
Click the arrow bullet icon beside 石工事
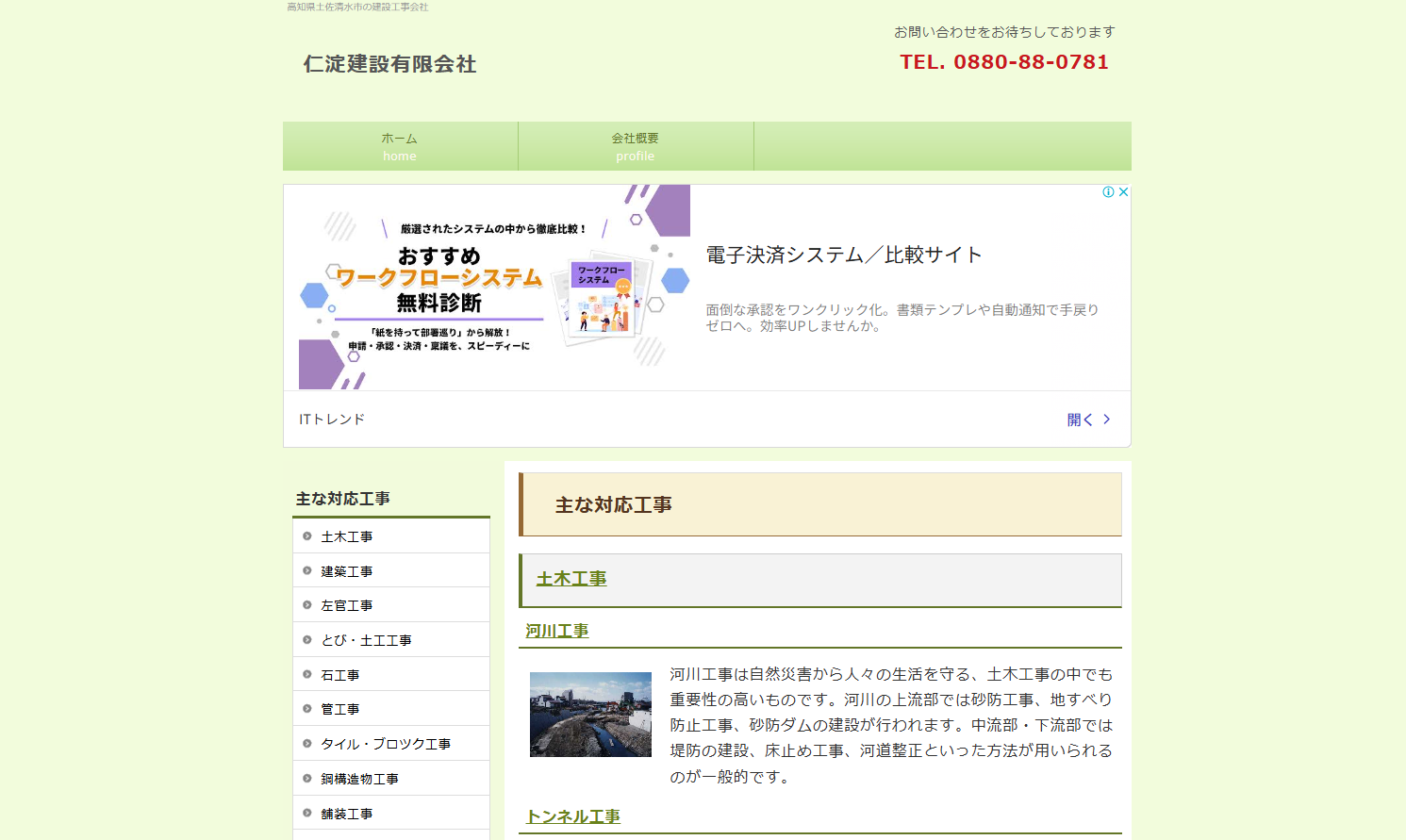click(x=306, y=673)
